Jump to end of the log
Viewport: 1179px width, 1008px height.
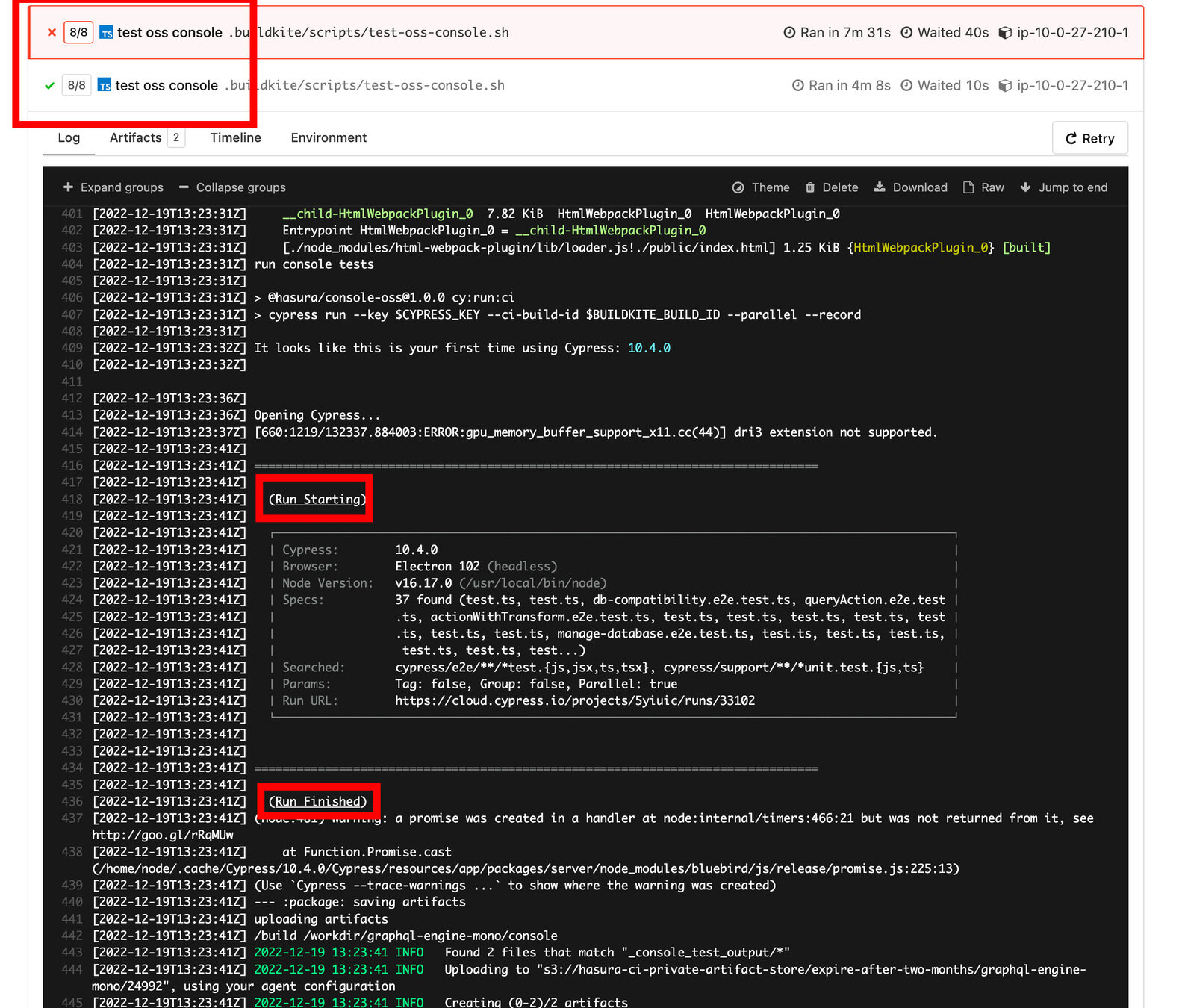click(x=1064, y=187)
